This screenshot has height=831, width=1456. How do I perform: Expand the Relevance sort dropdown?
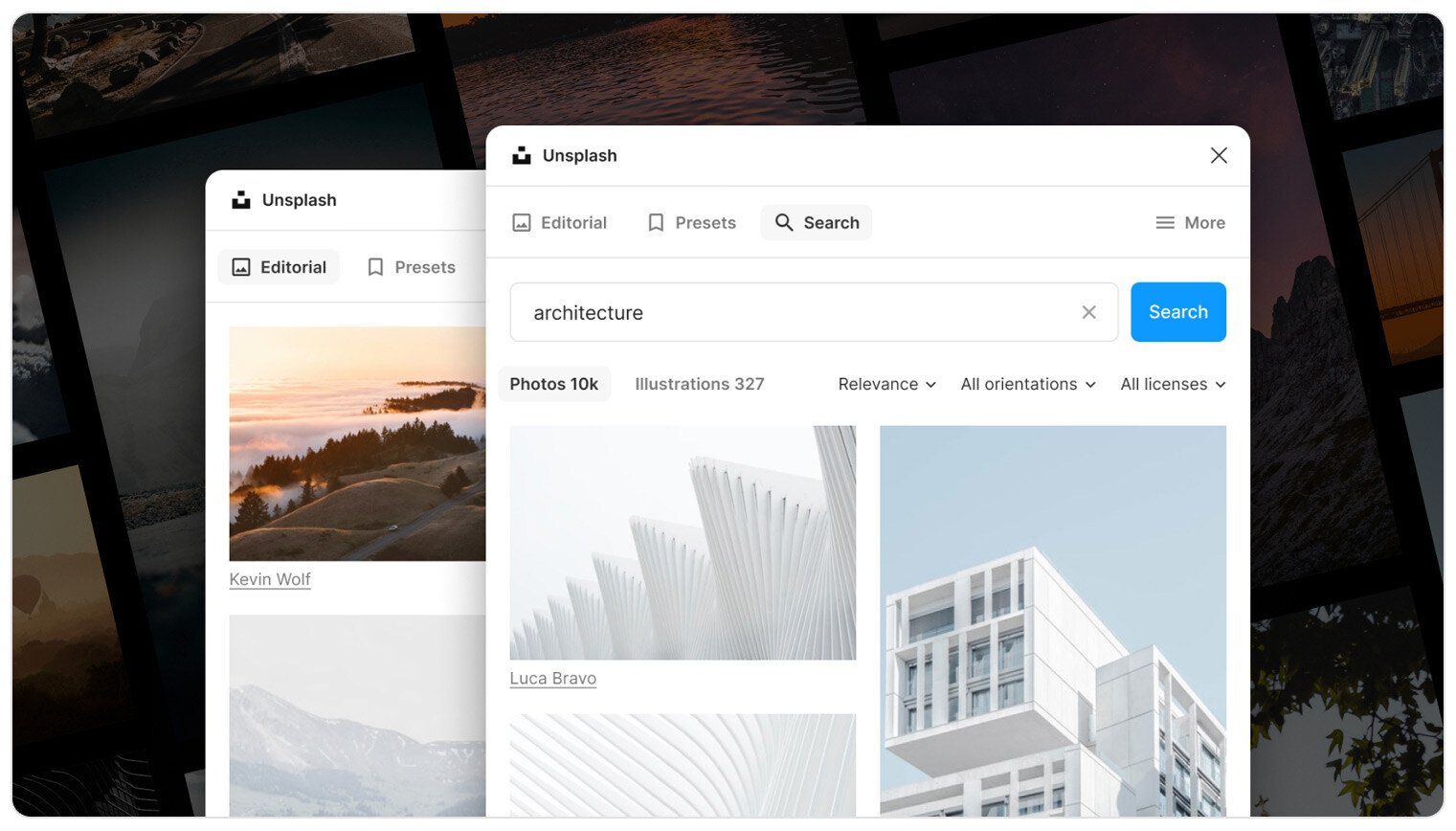click(x=886, y=384)
